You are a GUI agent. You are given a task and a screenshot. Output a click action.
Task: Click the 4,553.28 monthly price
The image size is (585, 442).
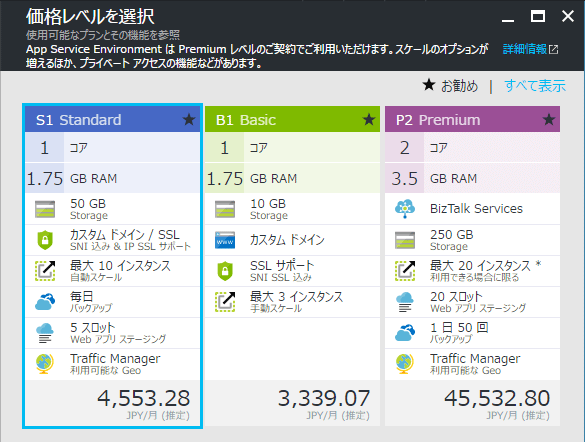coord(144,398)
